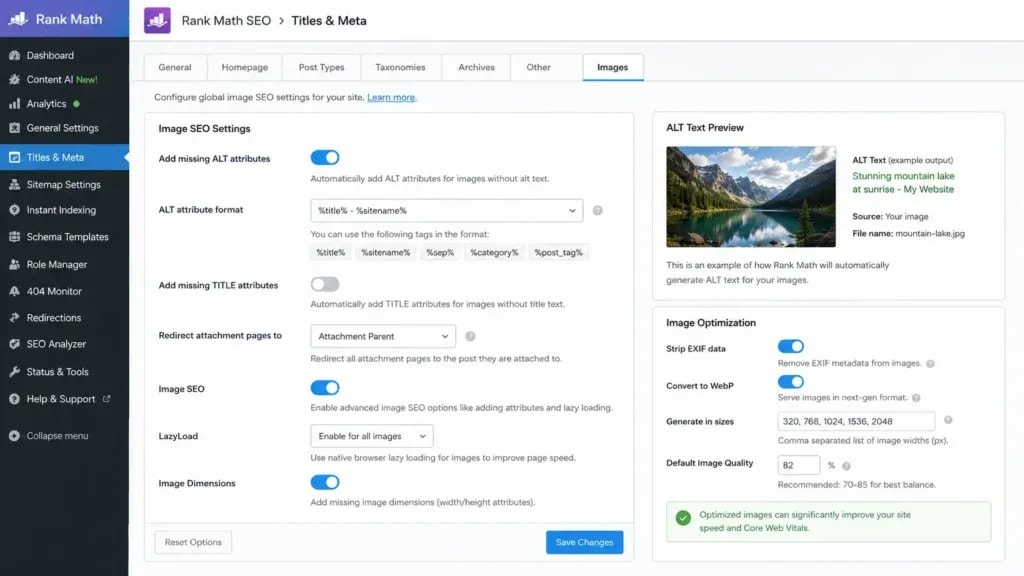This screenshot has height=576, width=1024.
Task: Insert the %category% tag
Action: (x=494, y=253)
